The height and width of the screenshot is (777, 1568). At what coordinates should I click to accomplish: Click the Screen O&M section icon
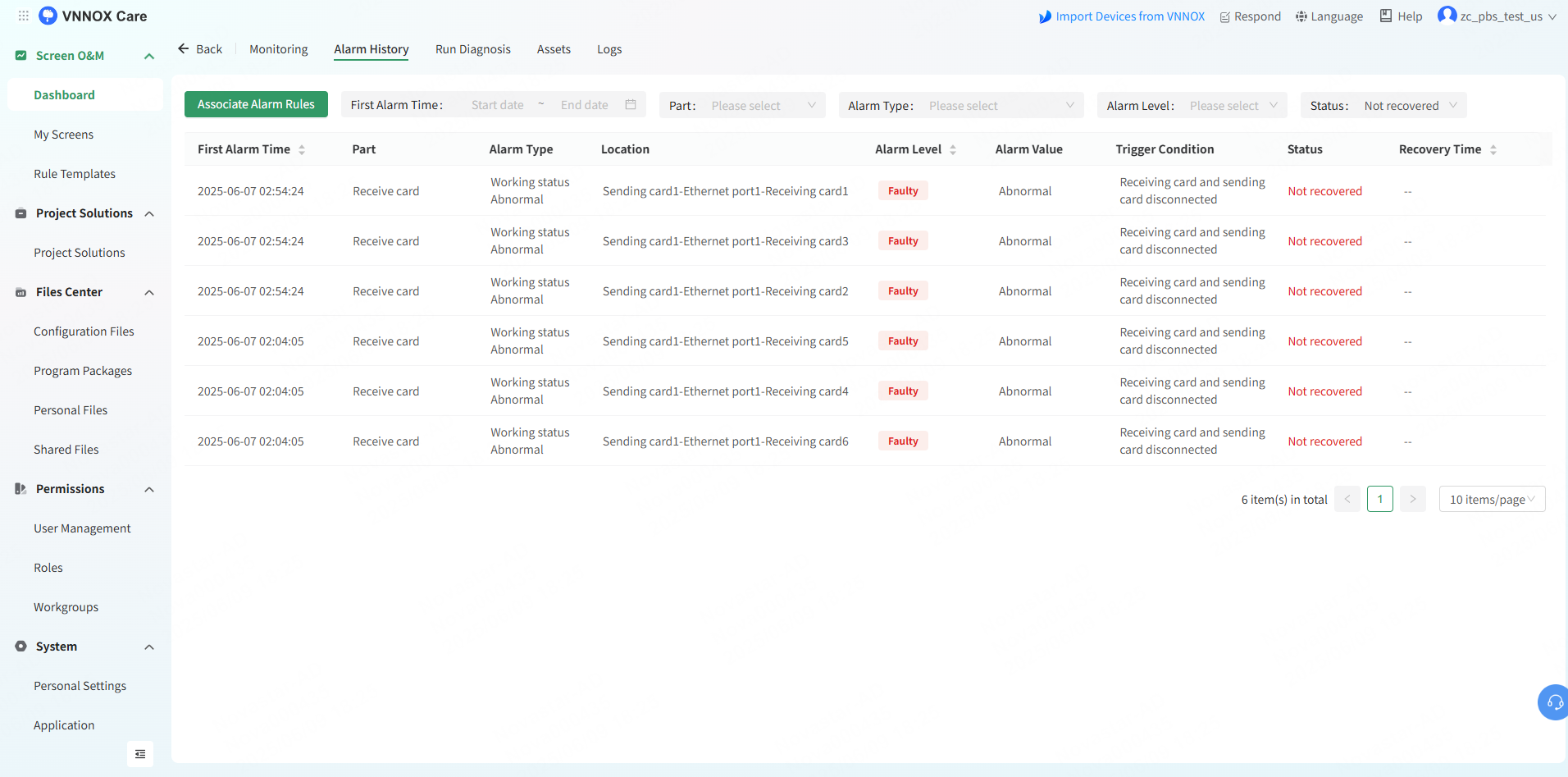[21, 56]
